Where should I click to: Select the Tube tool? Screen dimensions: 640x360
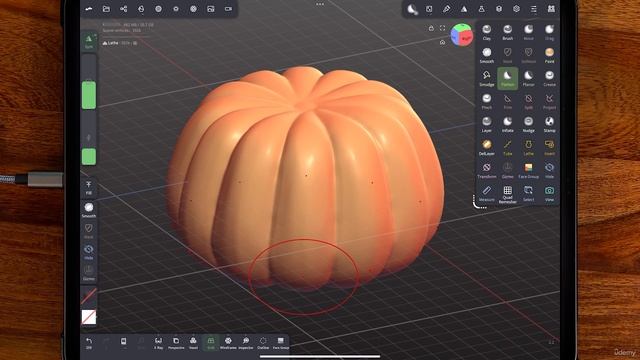(507, 147)
